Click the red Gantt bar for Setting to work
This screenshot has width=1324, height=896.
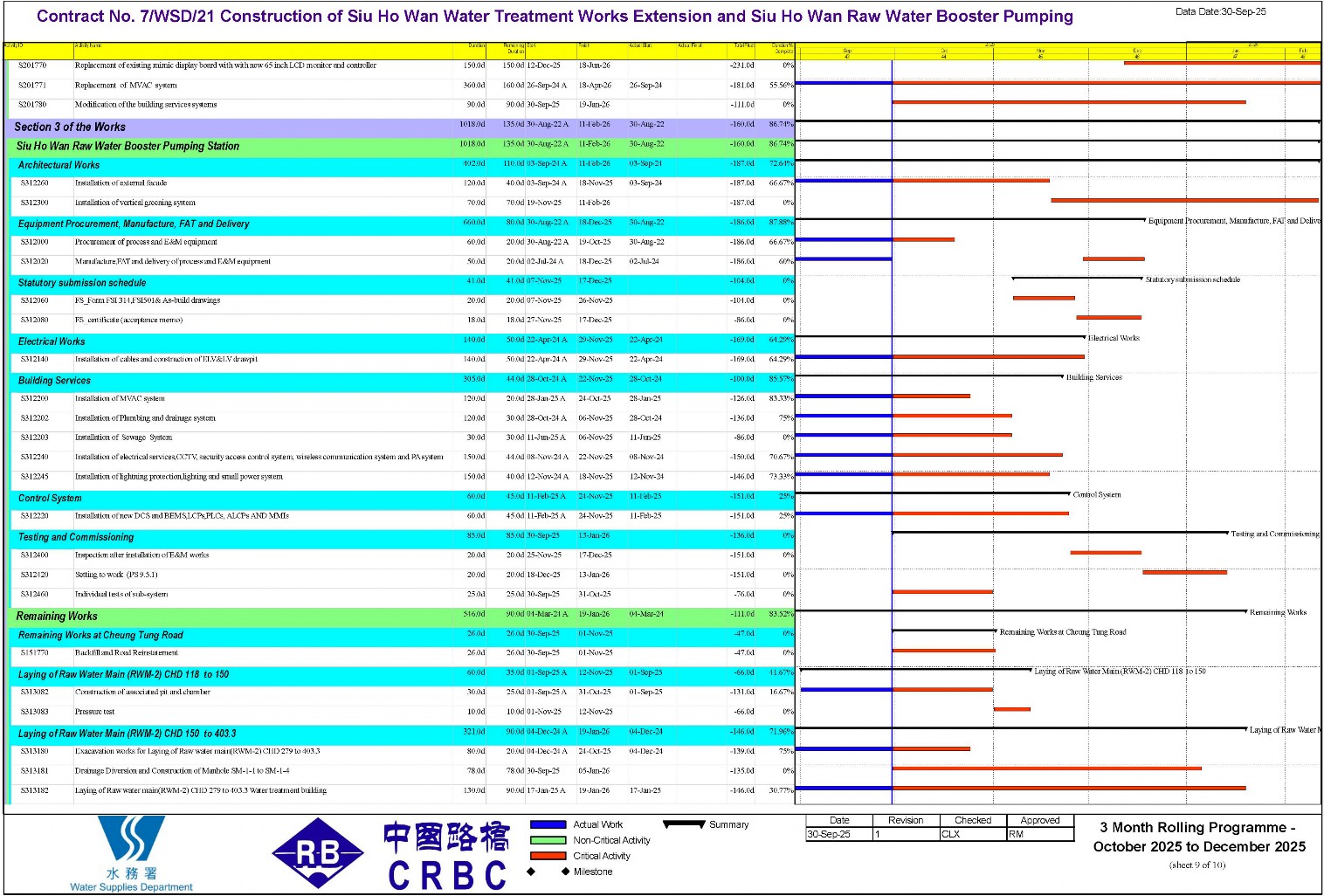click(1185, 572)
